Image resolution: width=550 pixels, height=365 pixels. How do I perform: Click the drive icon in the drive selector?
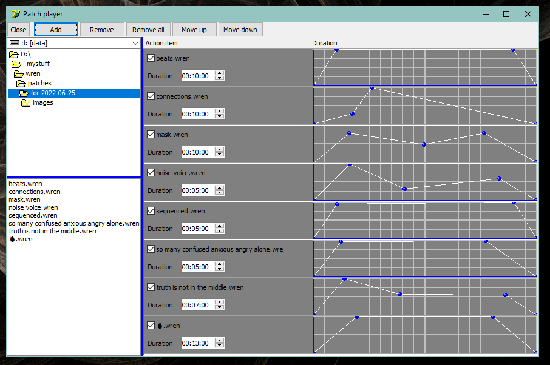click(x=14, y=43)
